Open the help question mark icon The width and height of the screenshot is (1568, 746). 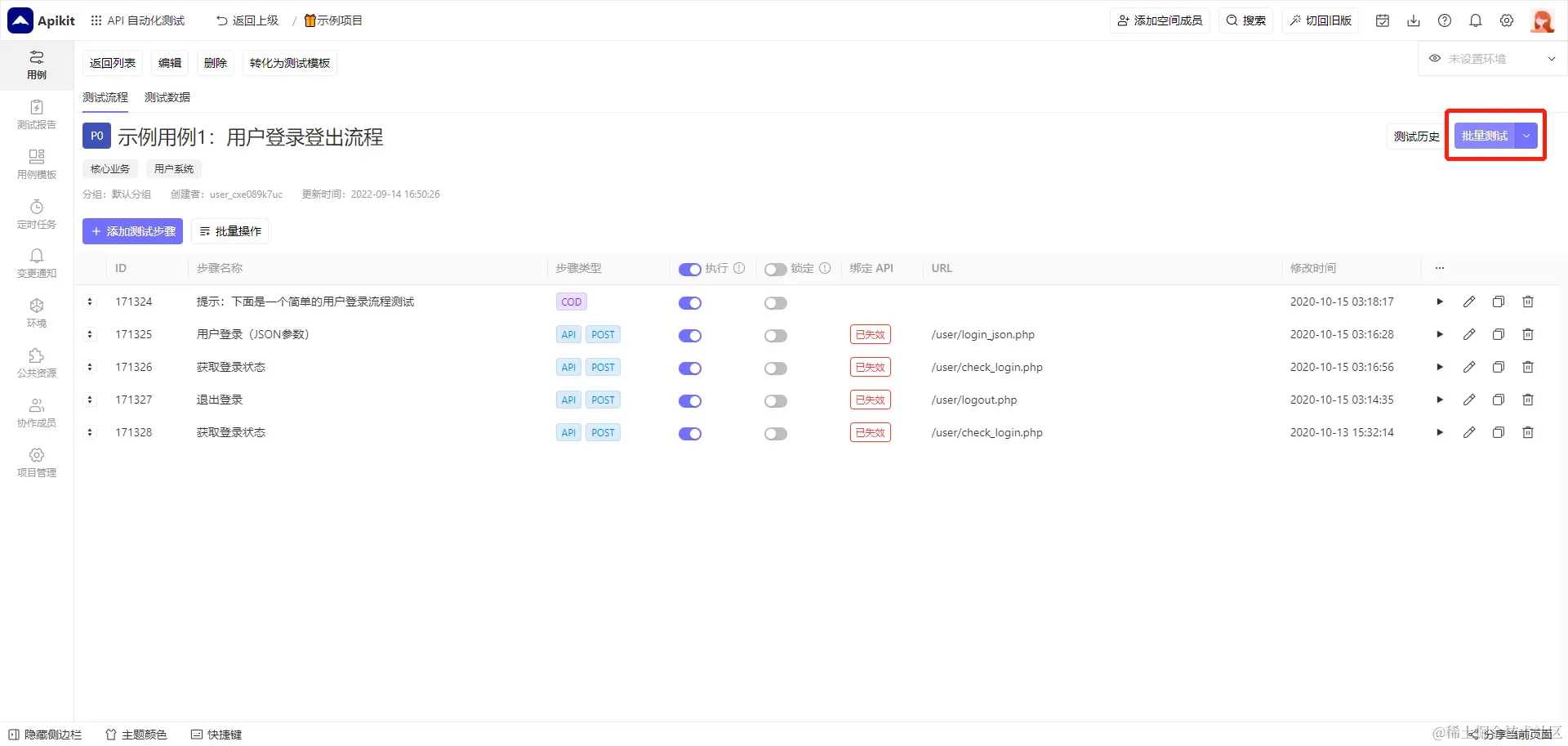click(1445, 20)
